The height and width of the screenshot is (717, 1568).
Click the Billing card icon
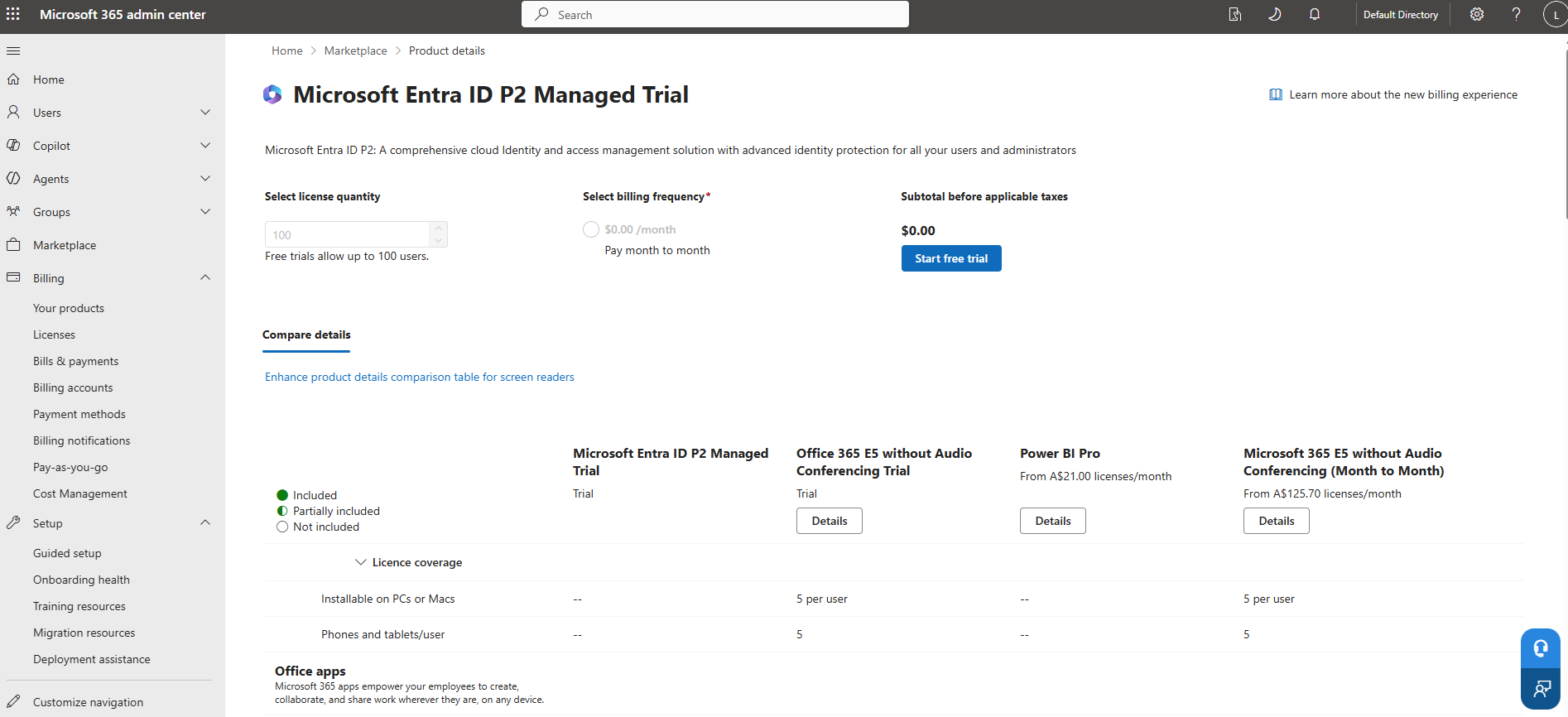pyautogui.click(x=13, y=277)
